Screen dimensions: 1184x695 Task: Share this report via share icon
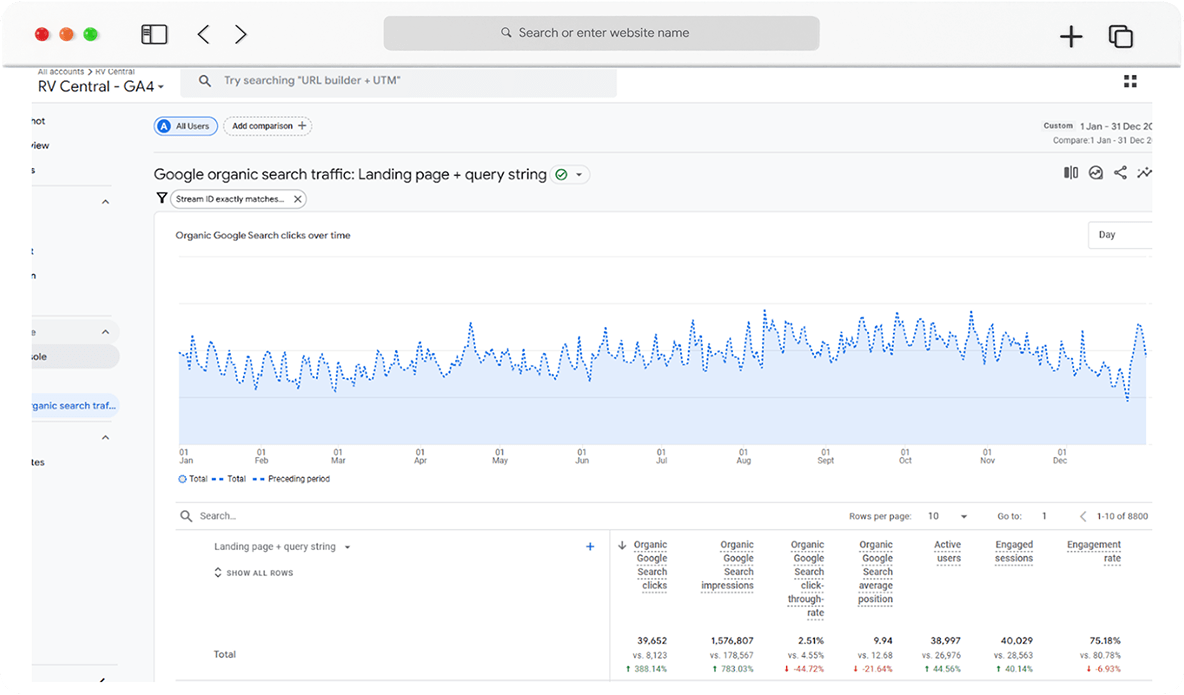pyautogui.click(x=1121, y=173)
